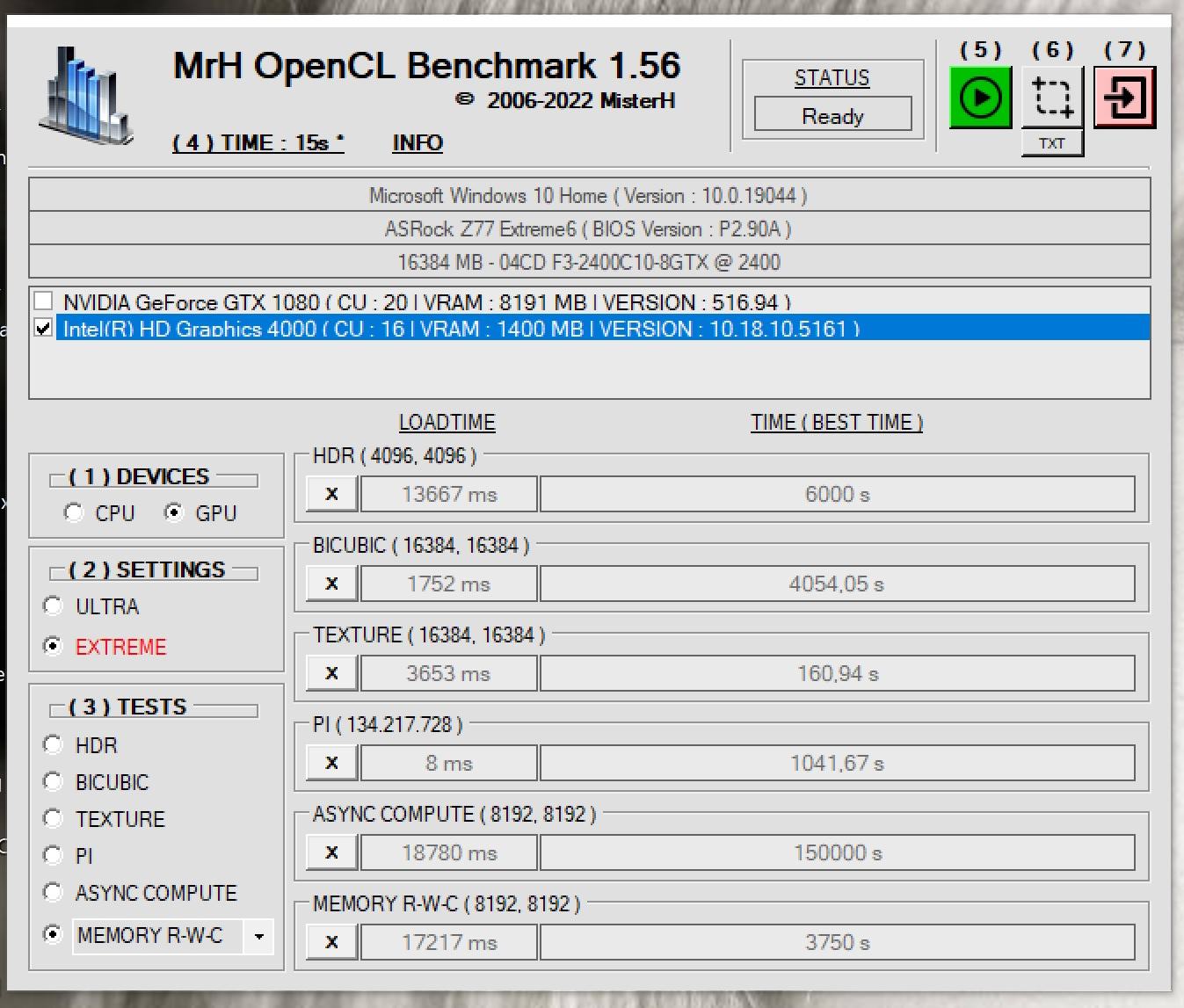Image resolution: width=1184 pixels, height=1008 pixels.
Task: Select the HDR test radio button
Action: point(53,745)
